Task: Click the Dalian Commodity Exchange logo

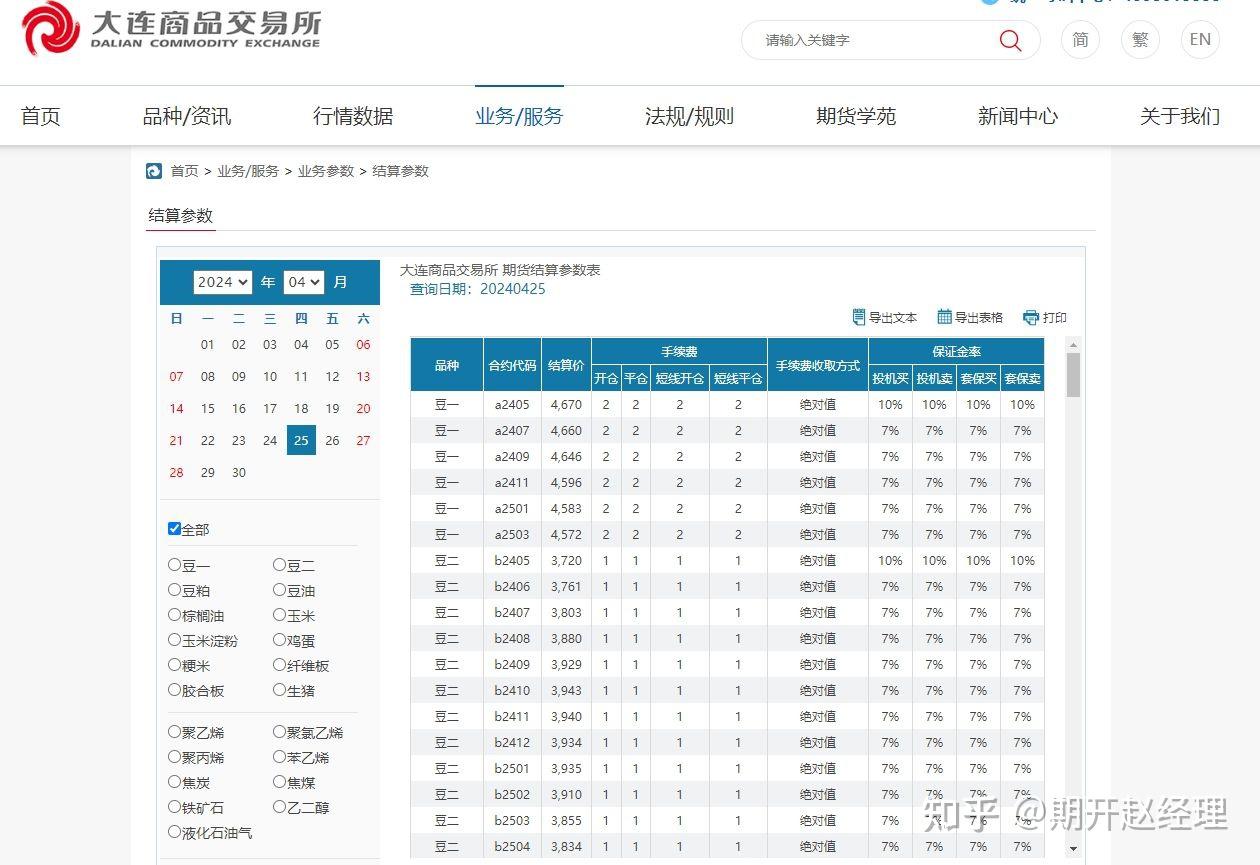Action: [170, 30]
